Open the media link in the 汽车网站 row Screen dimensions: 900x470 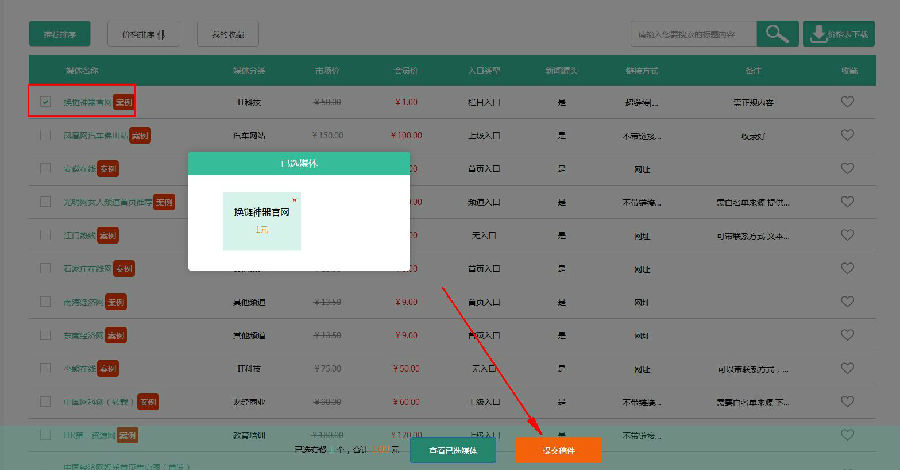coord(96,135)
